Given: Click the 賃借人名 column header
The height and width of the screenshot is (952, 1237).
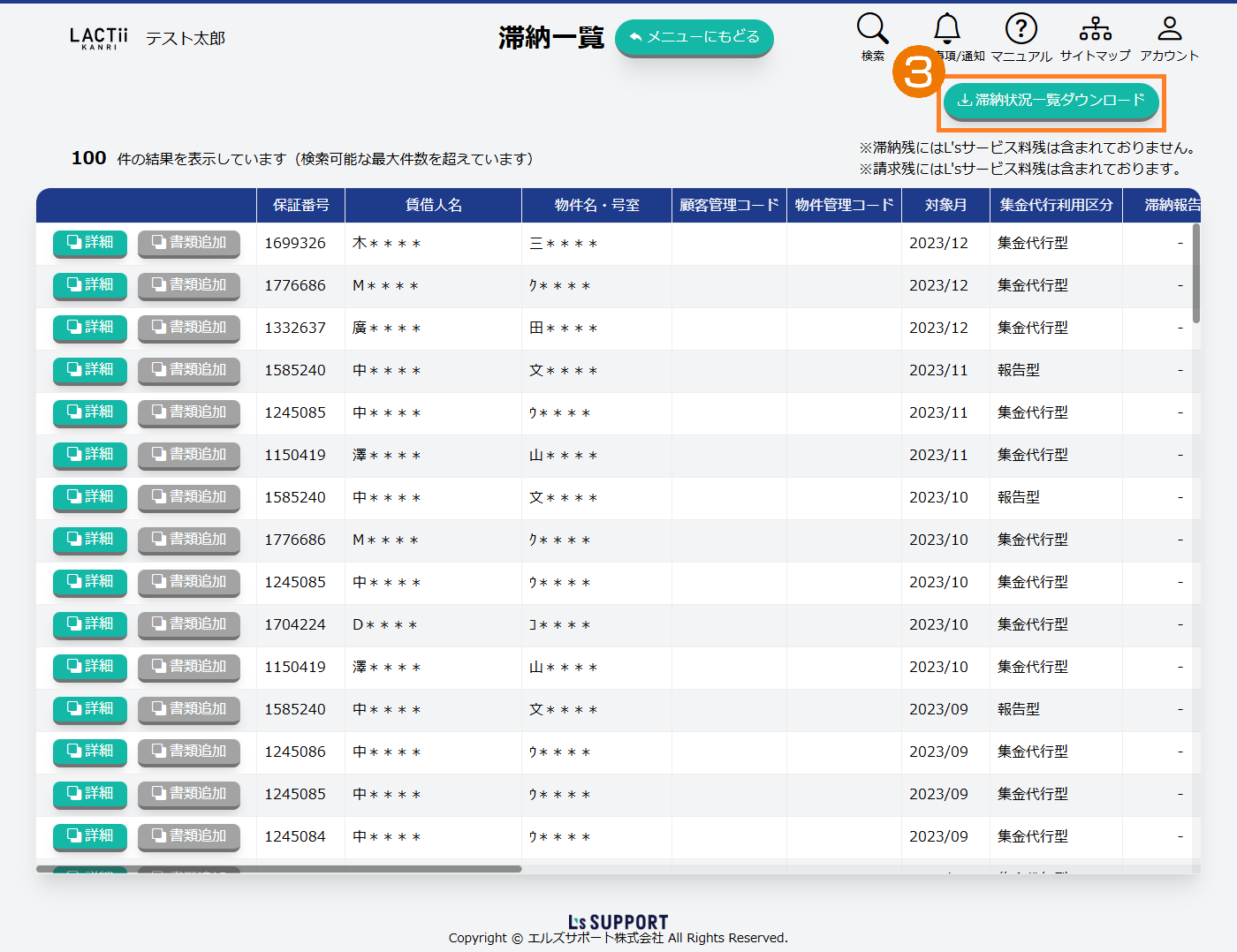Looking at the screenshot, I should point(433,205).
